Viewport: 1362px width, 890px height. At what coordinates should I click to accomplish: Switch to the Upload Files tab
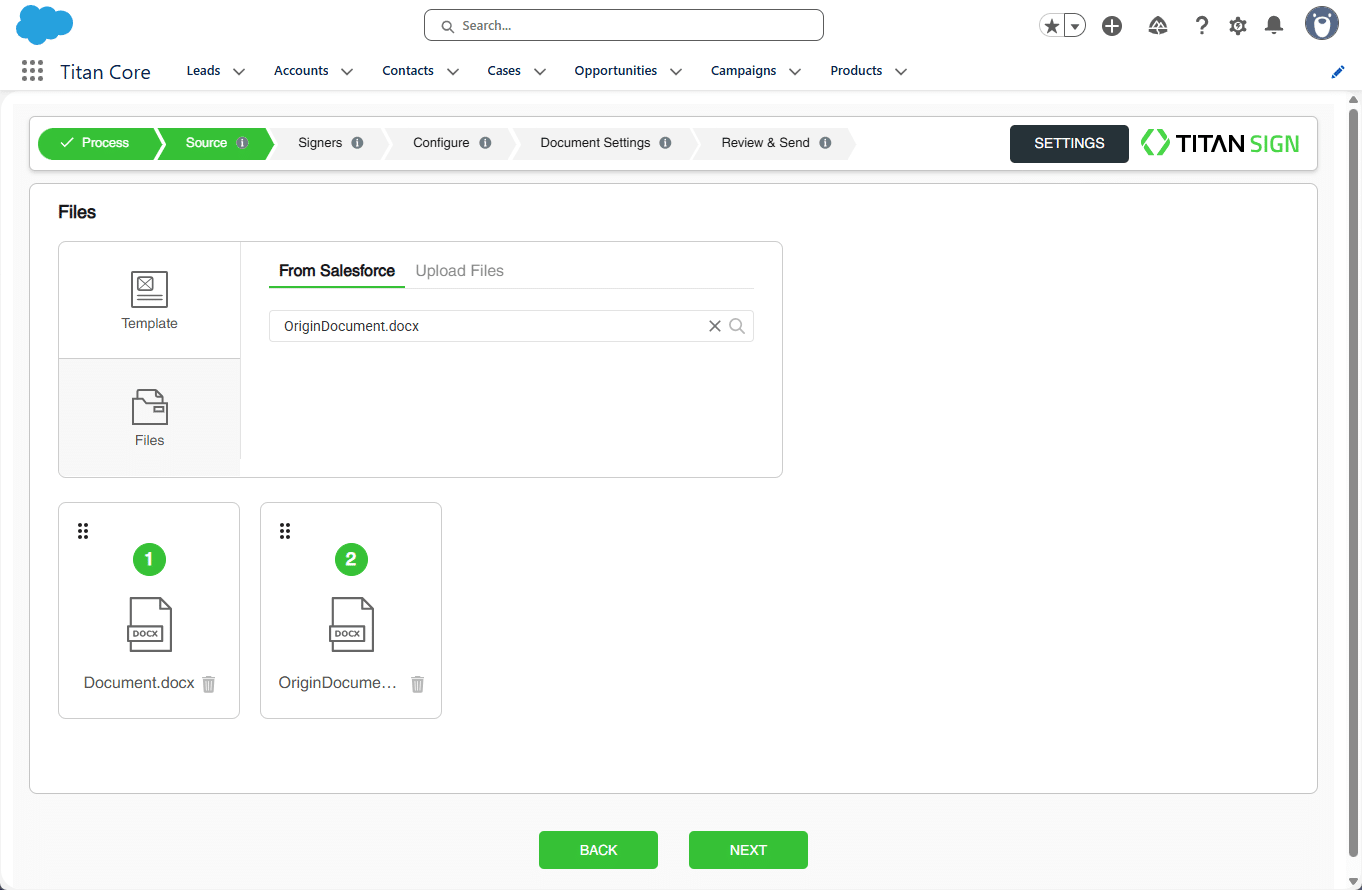459,271
